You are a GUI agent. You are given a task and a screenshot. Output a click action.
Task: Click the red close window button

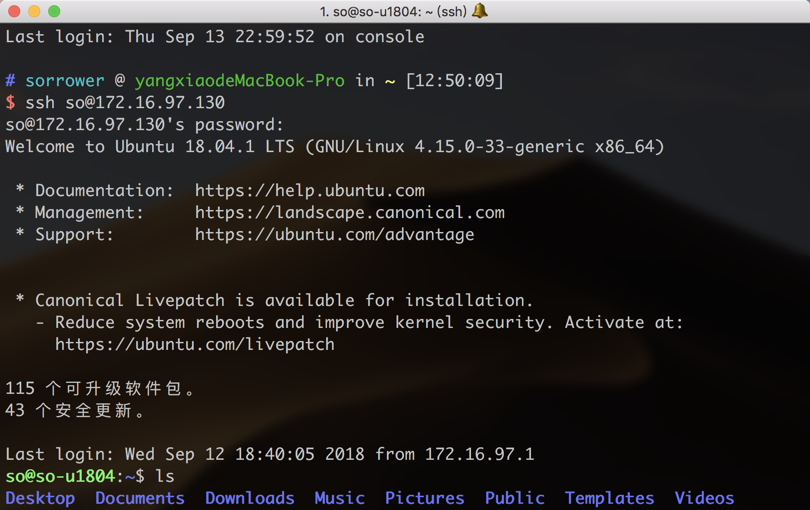[x=14, y=11]
